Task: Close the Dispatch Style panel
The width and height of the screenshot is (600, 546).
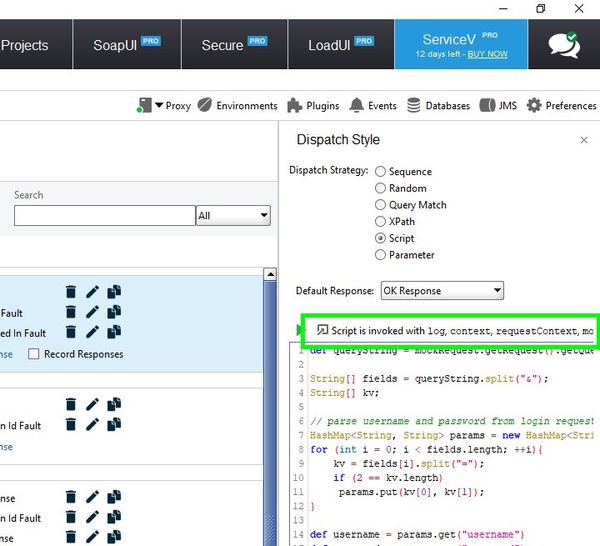Action: pyautogui.click(x=585, y=141)
